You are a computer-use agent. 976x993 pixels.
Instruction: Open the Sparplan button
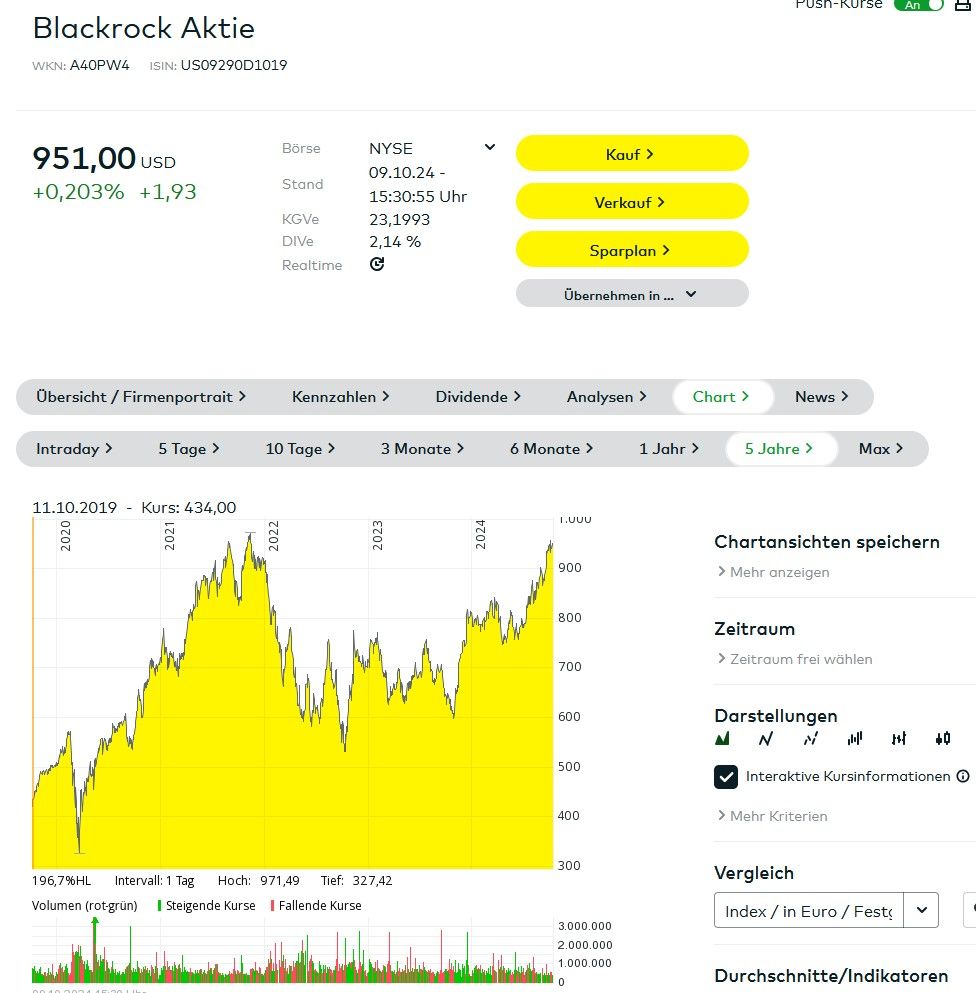click(632, 250)
